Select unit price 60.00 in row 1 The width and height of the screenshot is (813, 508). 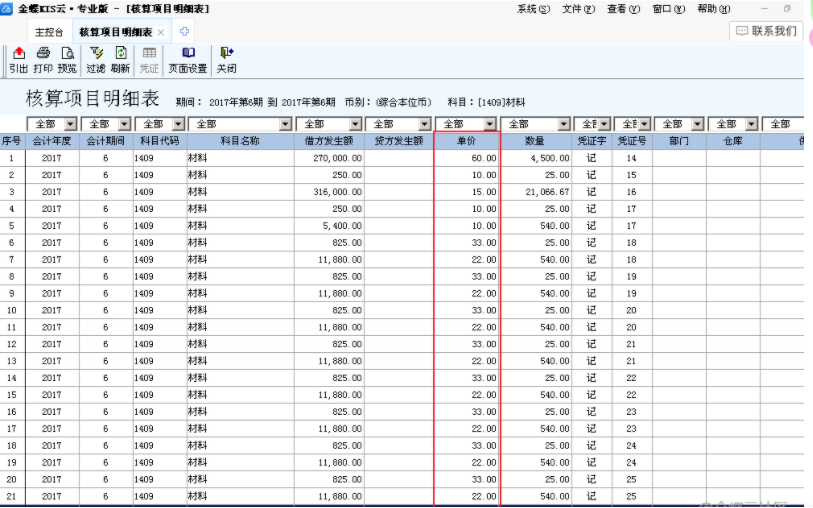467,158
